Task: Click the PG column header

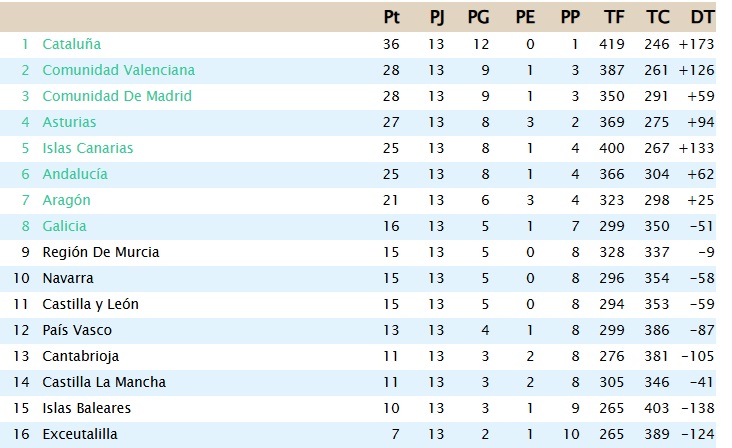Action: (478, 17)
